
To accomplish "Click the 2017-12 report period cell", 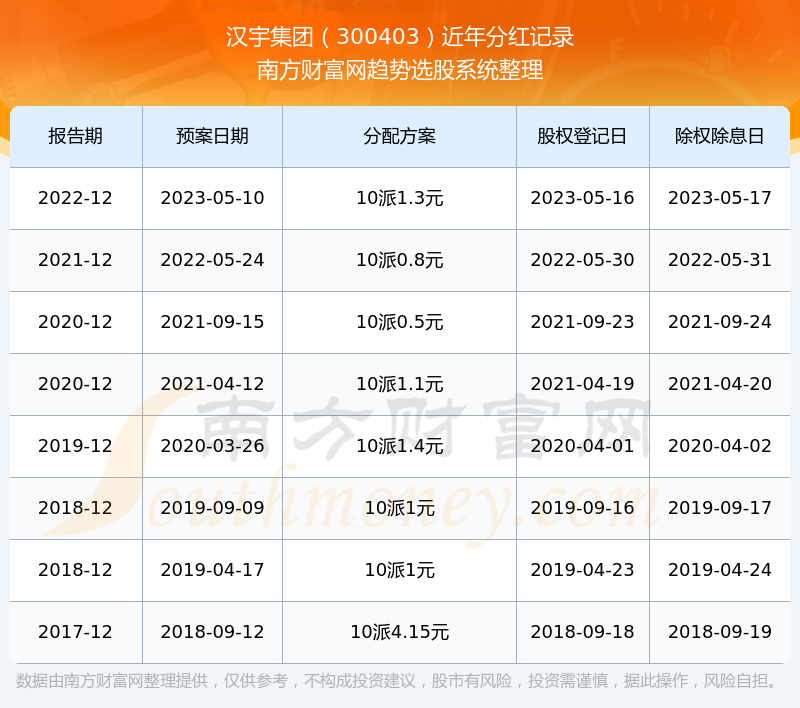I will [75, 632].
